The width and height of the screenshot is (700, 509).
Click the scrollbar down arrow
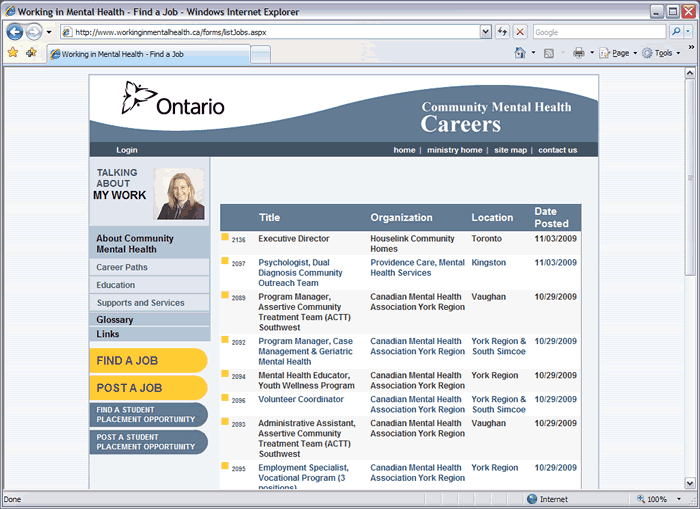(x=690, y=483)
